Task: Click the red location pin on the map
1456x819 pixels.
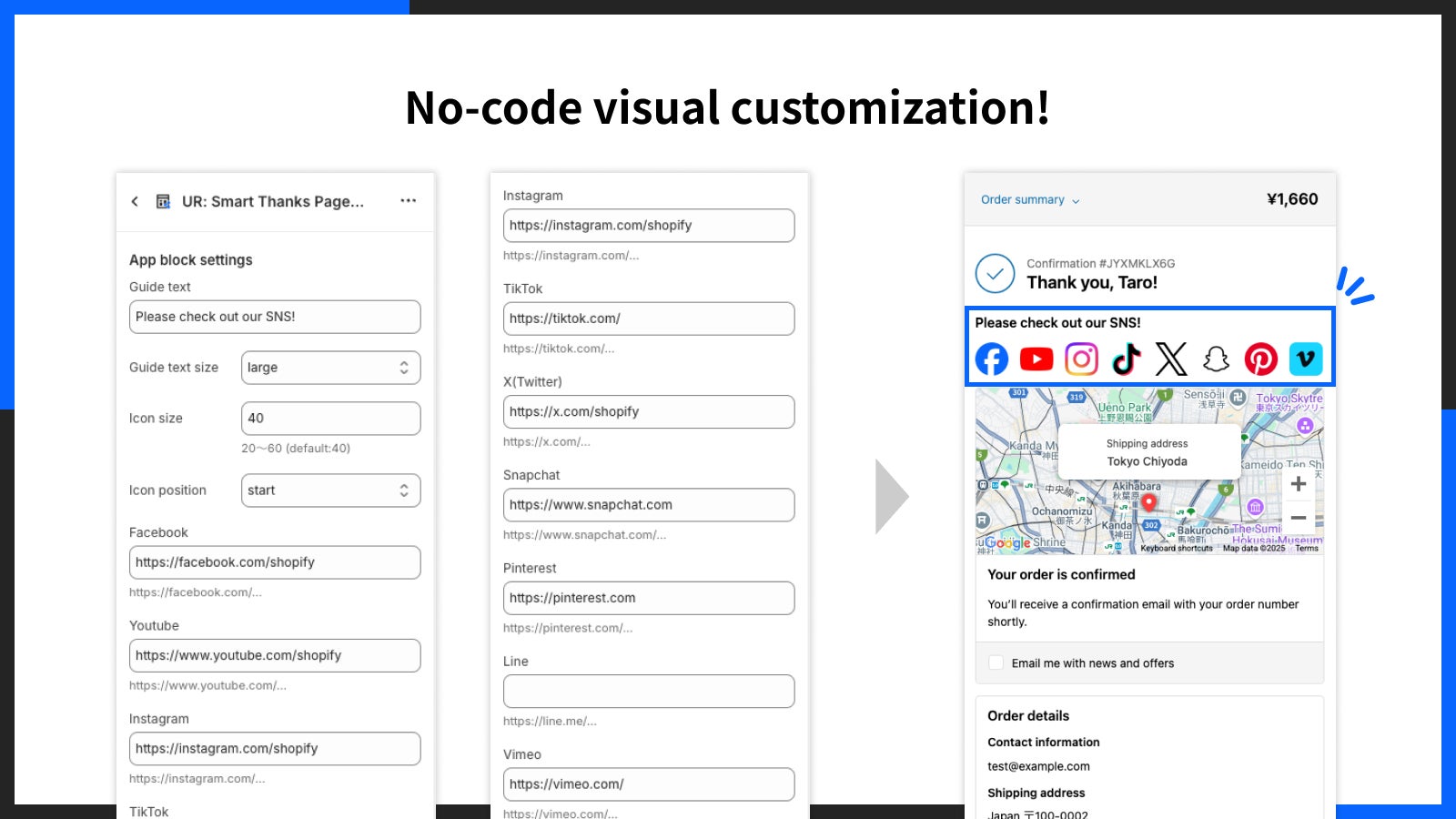Action: pos(1149,502)
